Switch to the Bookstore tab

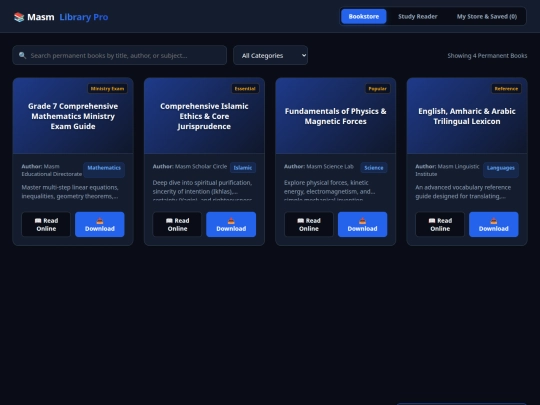point(364,17)
